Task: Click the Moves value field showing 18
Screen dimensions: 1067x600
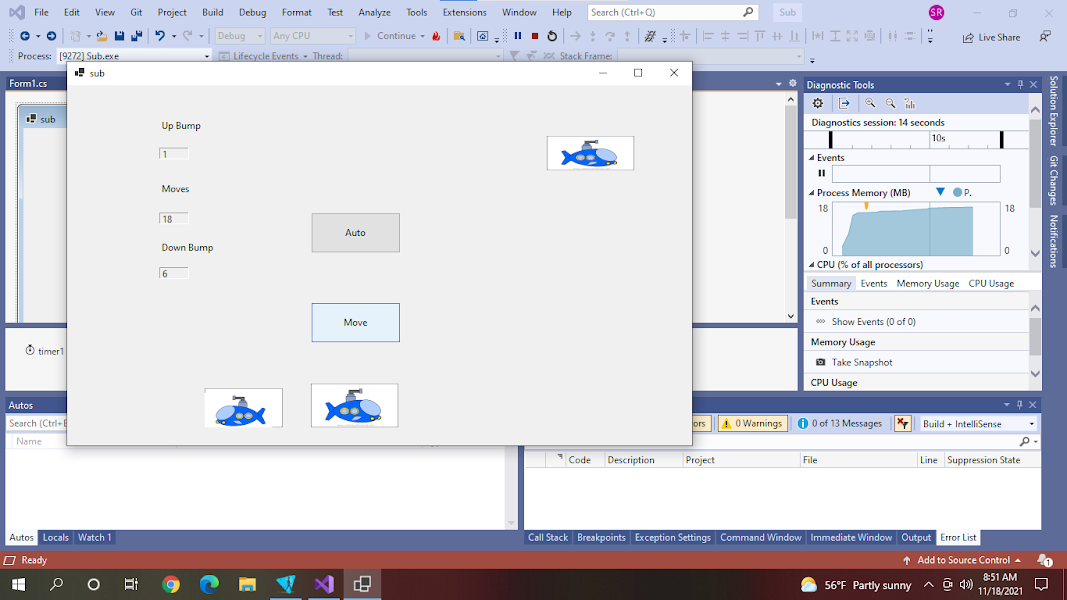Action: 174,218
